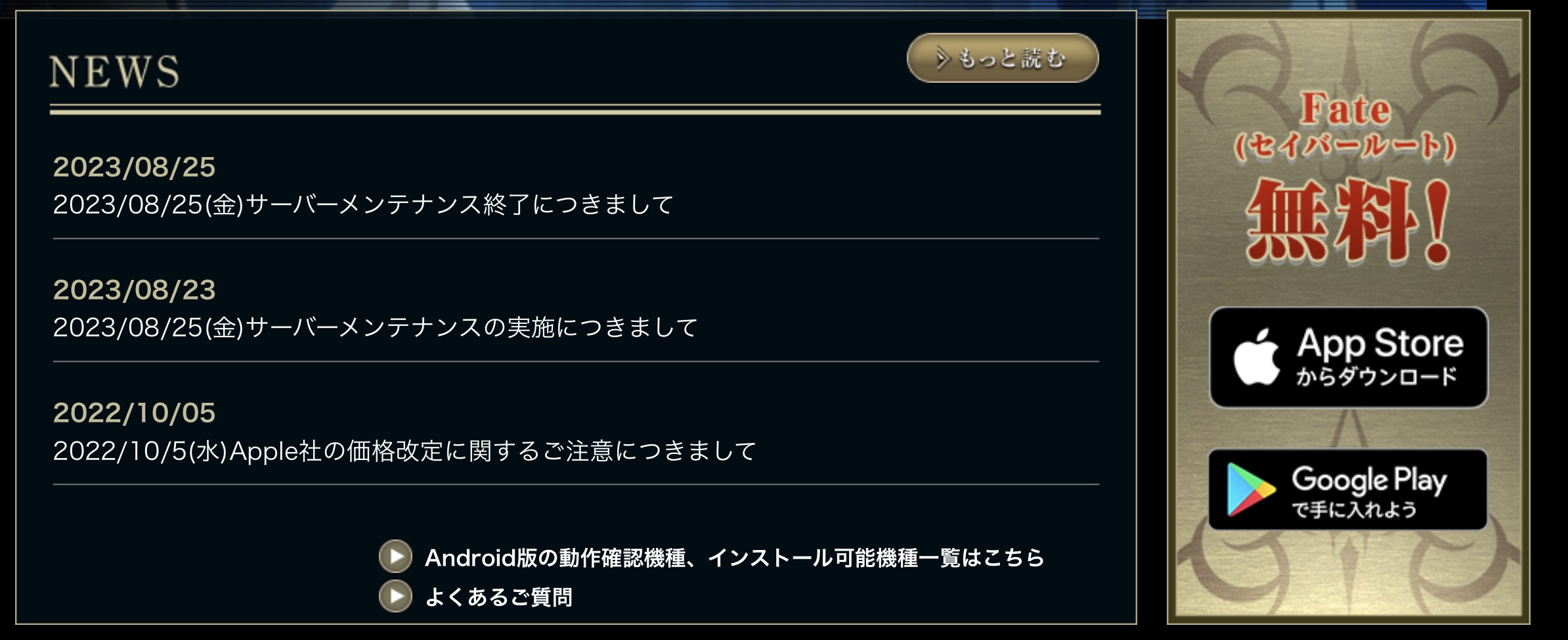Viewport: 1568px width, 640px height.
Task: Click the Google Play triangle logo
Action: coord(1250,490)
